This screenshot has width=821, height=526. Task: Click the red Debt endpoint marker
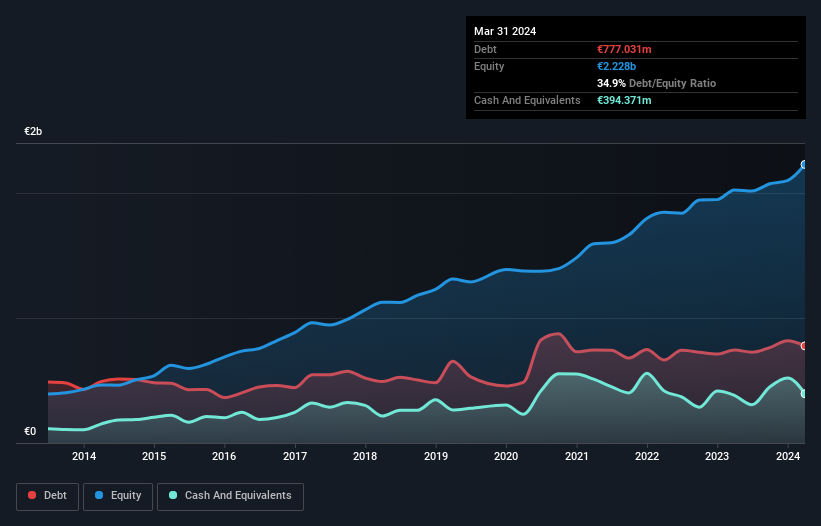click(804, 346)
